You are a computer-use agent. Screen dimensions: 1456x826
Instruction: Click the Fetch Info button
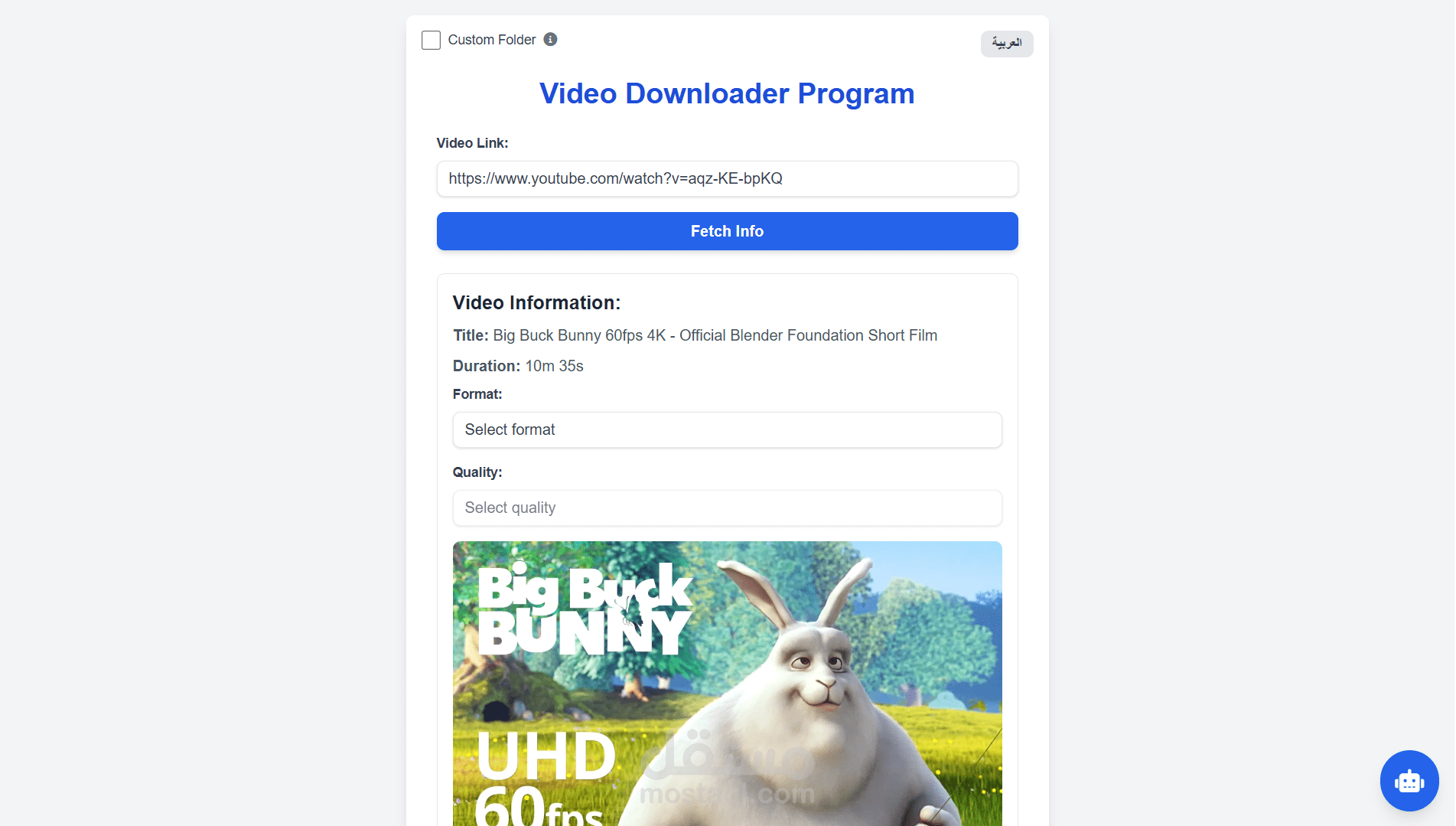tap(727, 231)
